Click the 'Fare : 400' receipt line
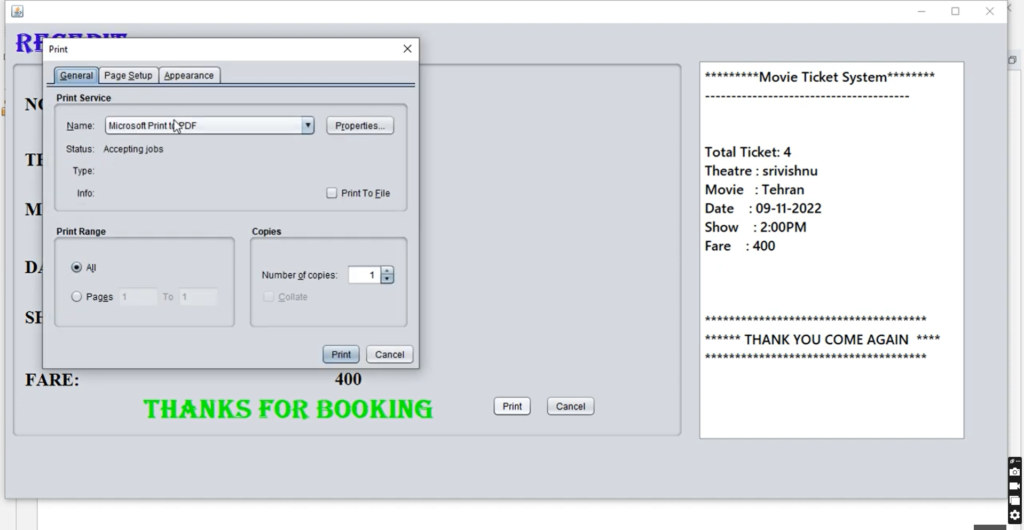Viewport: 1024px width, 530px height. coord(740,246)
